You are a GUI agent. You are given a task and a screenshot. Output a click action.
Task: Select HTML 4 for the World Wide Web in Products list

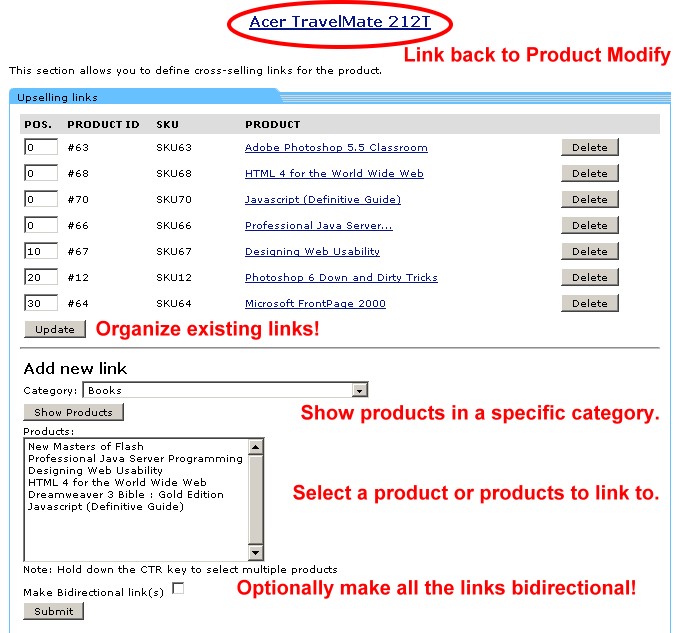[117, 482]
